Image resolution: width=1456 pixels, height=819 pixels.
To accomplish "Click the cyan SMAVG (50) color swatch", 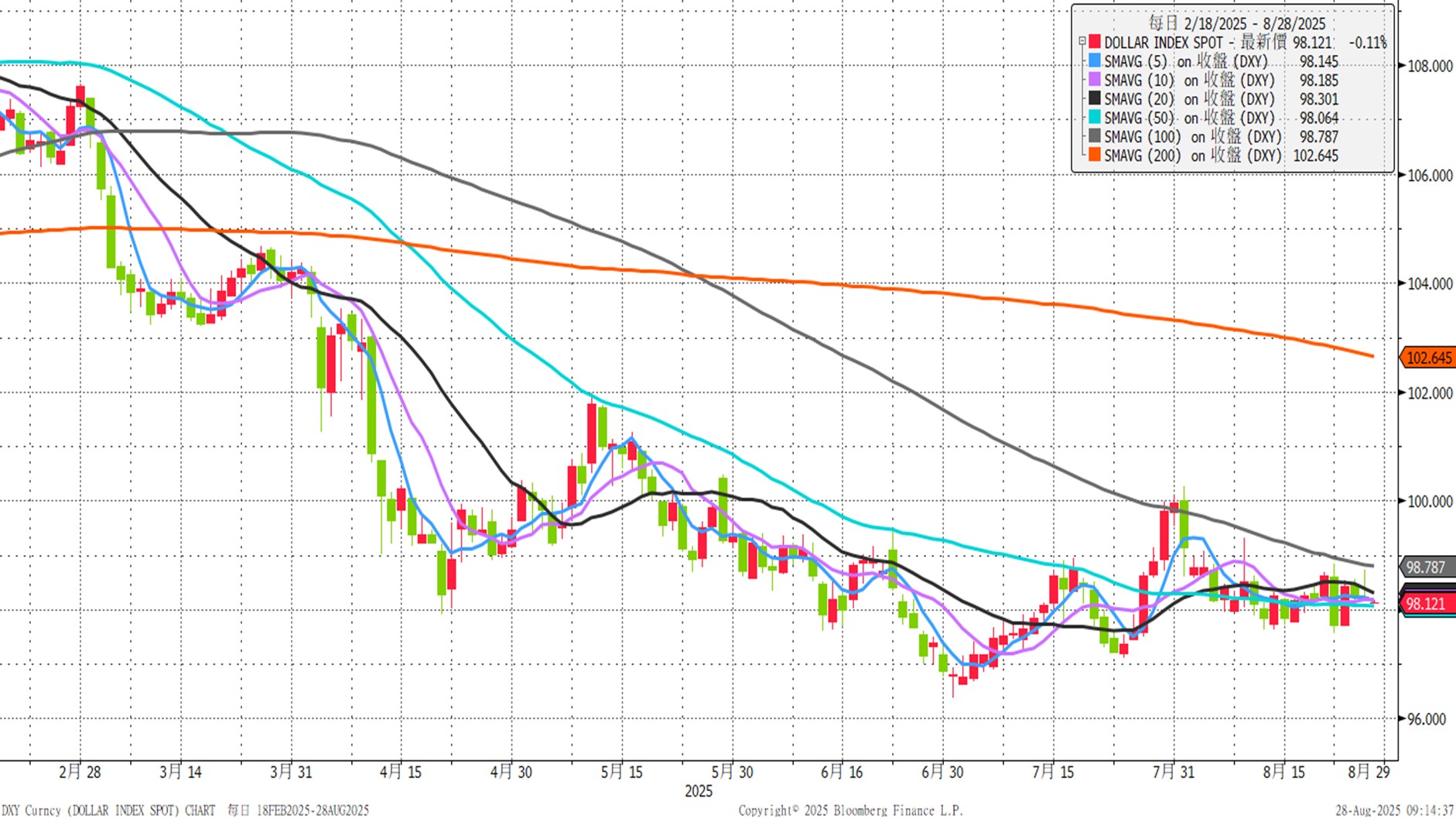I will pos(1095,118).
